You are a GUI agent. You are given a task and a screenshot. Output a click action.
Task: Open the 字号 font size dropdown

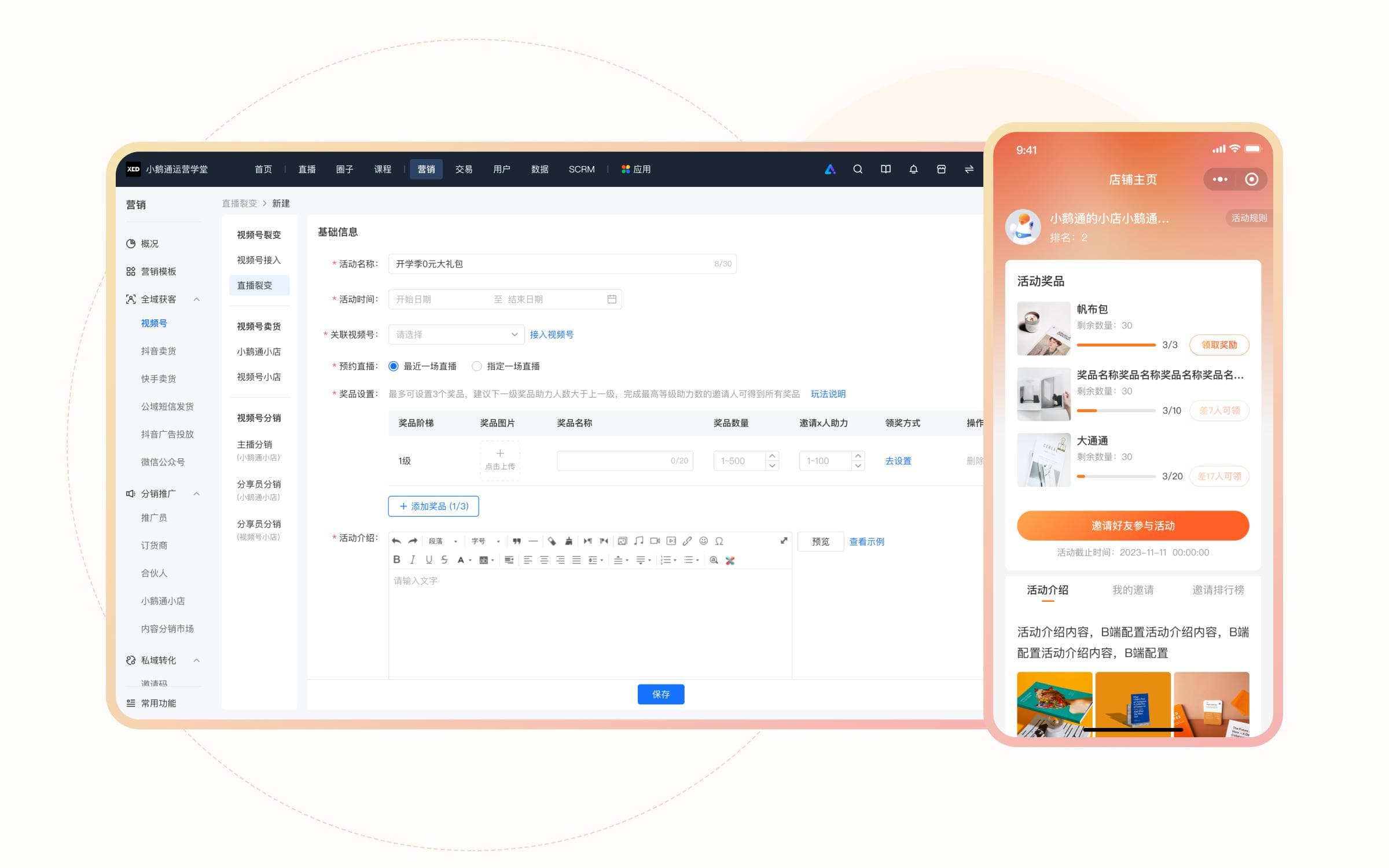point(485,541)
